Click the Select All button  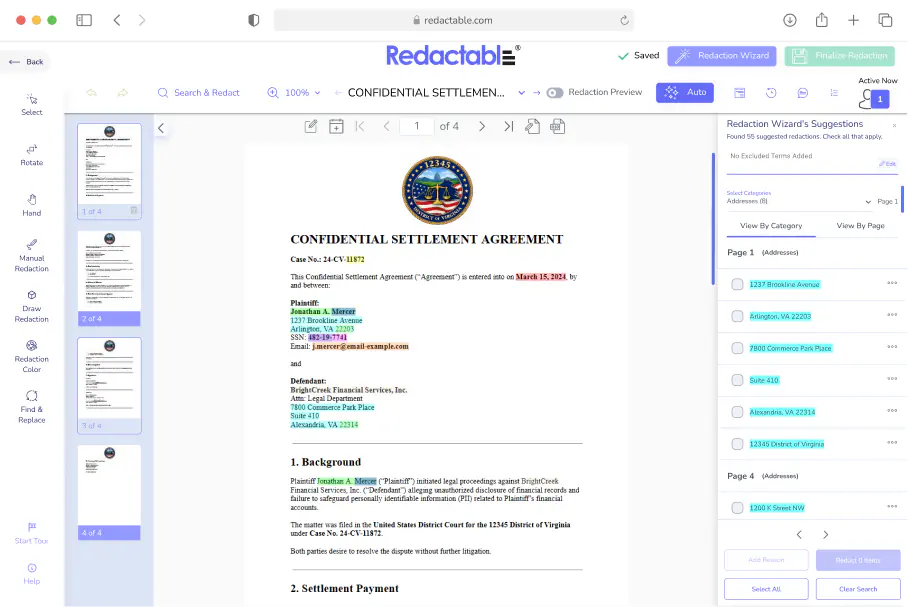point(766,589)
